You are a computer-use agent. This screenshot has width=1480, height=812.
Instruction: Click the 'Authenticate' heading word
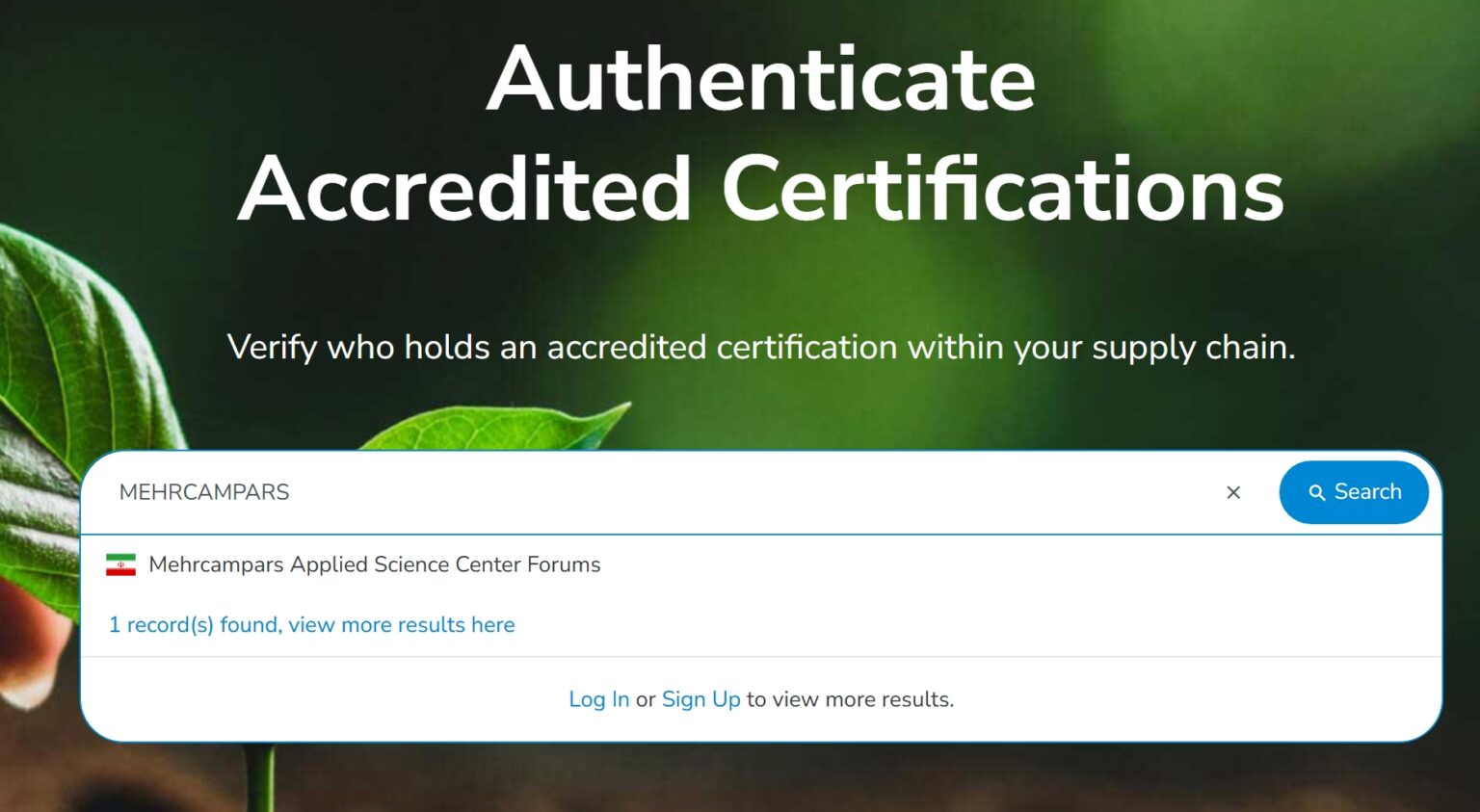pos(760,79)
